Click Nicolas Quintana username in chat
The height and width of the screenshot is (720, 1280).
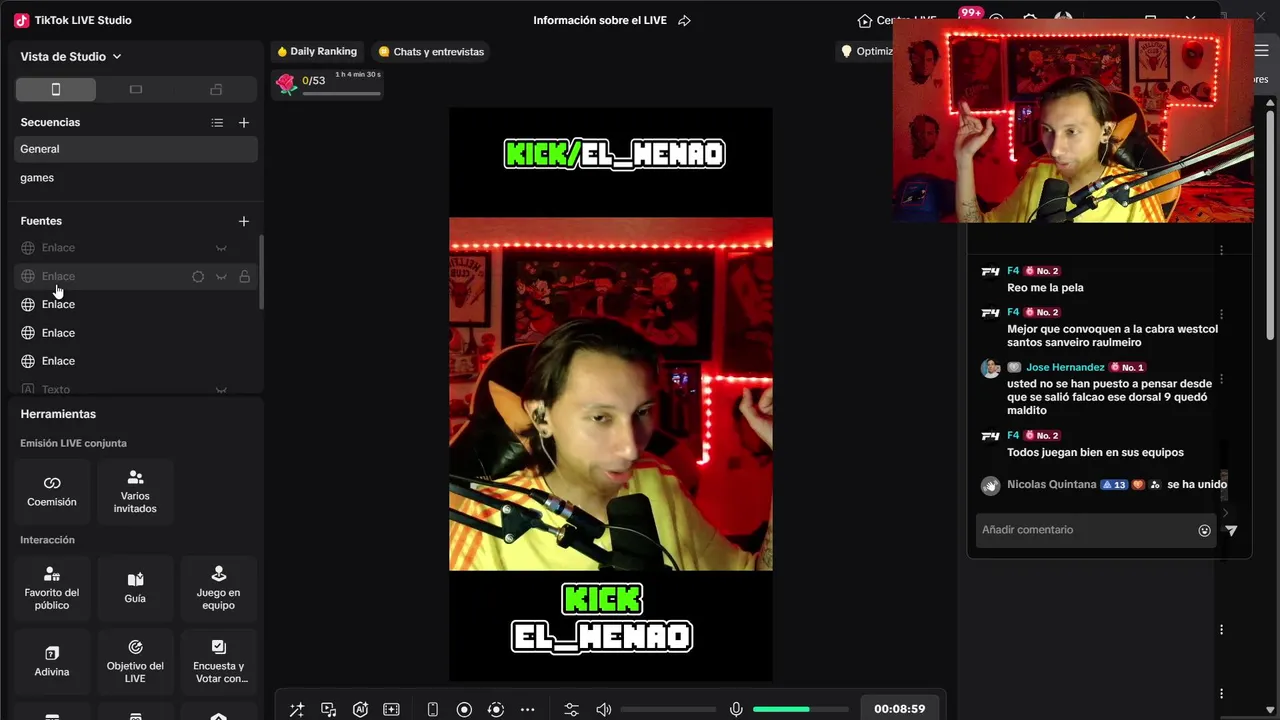[1052, 485]
